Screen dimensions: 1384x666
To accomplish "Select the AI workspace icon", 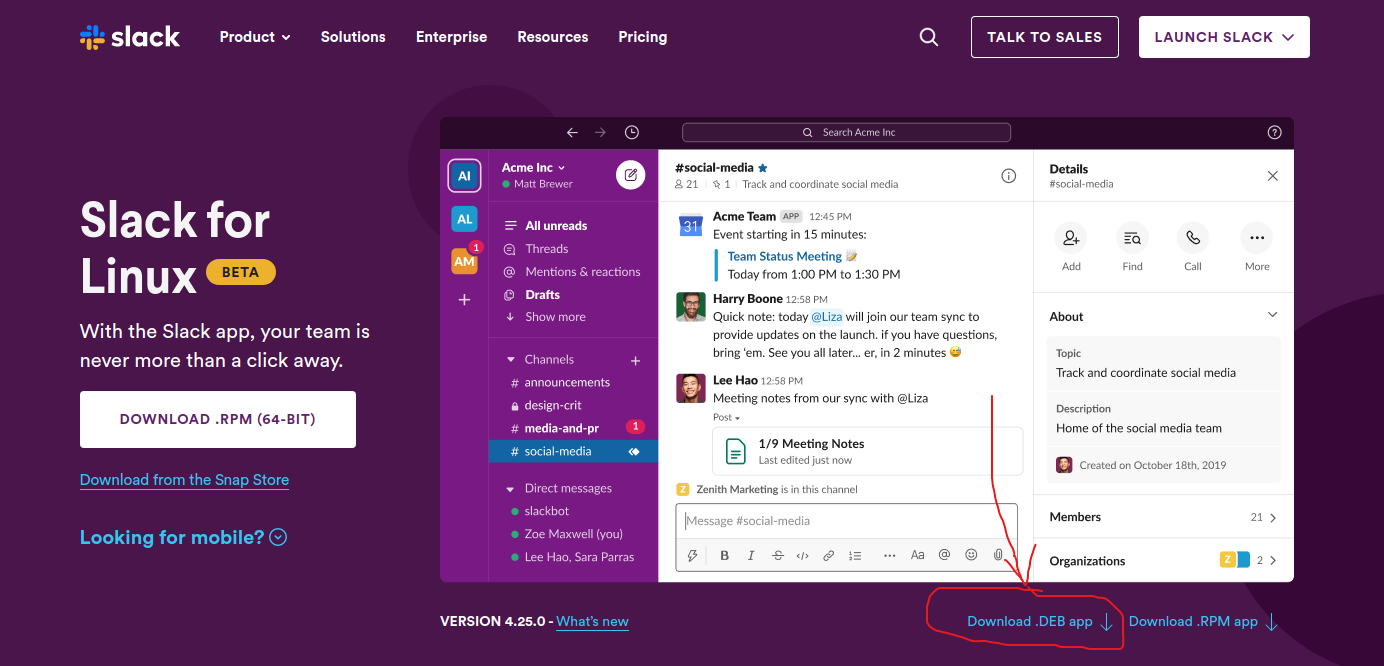I will [x=464, y=176].
